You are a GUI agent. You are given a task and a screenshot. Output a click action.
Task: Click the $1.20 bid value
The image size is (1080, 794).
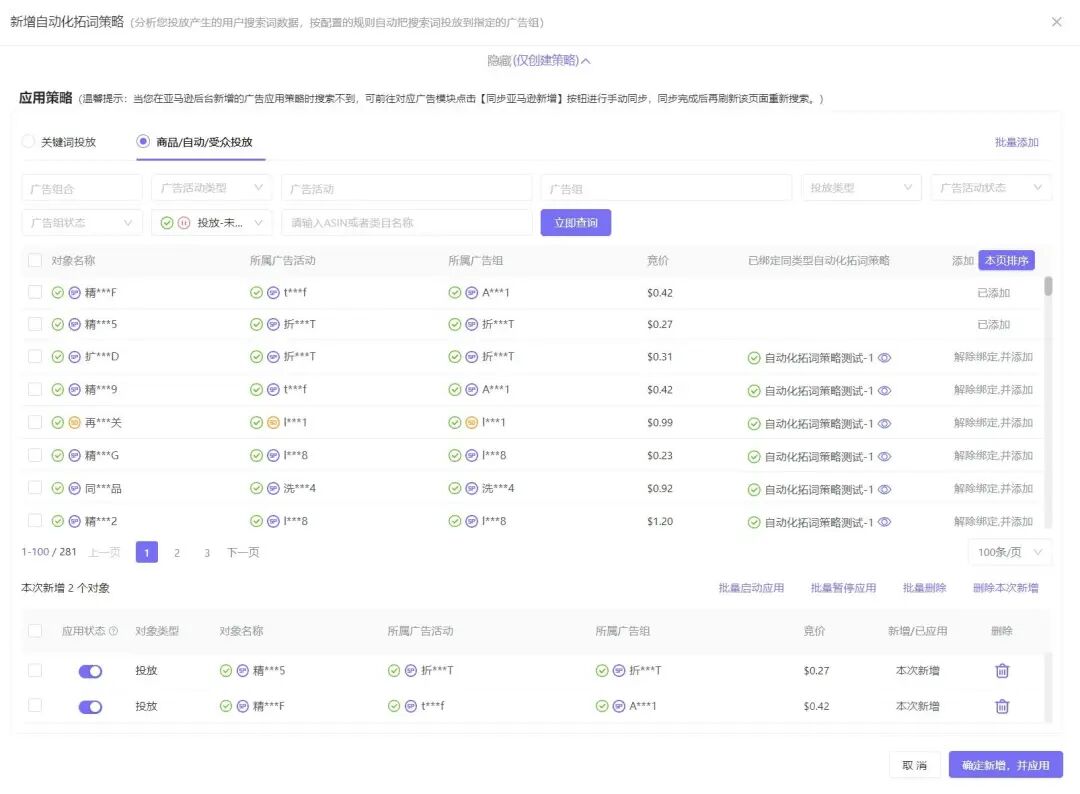point(660,521)
